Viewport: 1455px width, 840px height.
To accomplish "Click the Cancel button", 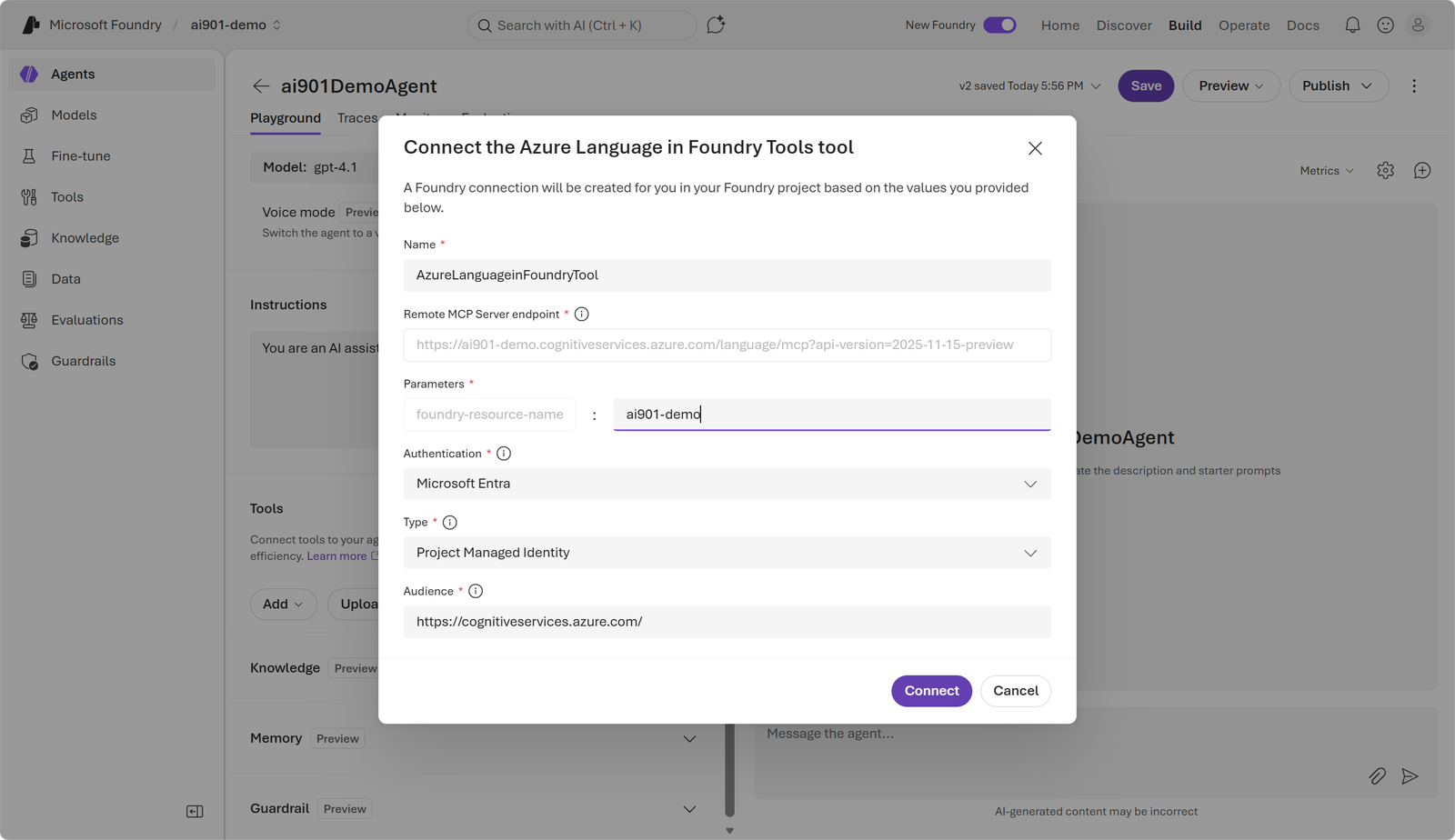I will (1016, 691).
